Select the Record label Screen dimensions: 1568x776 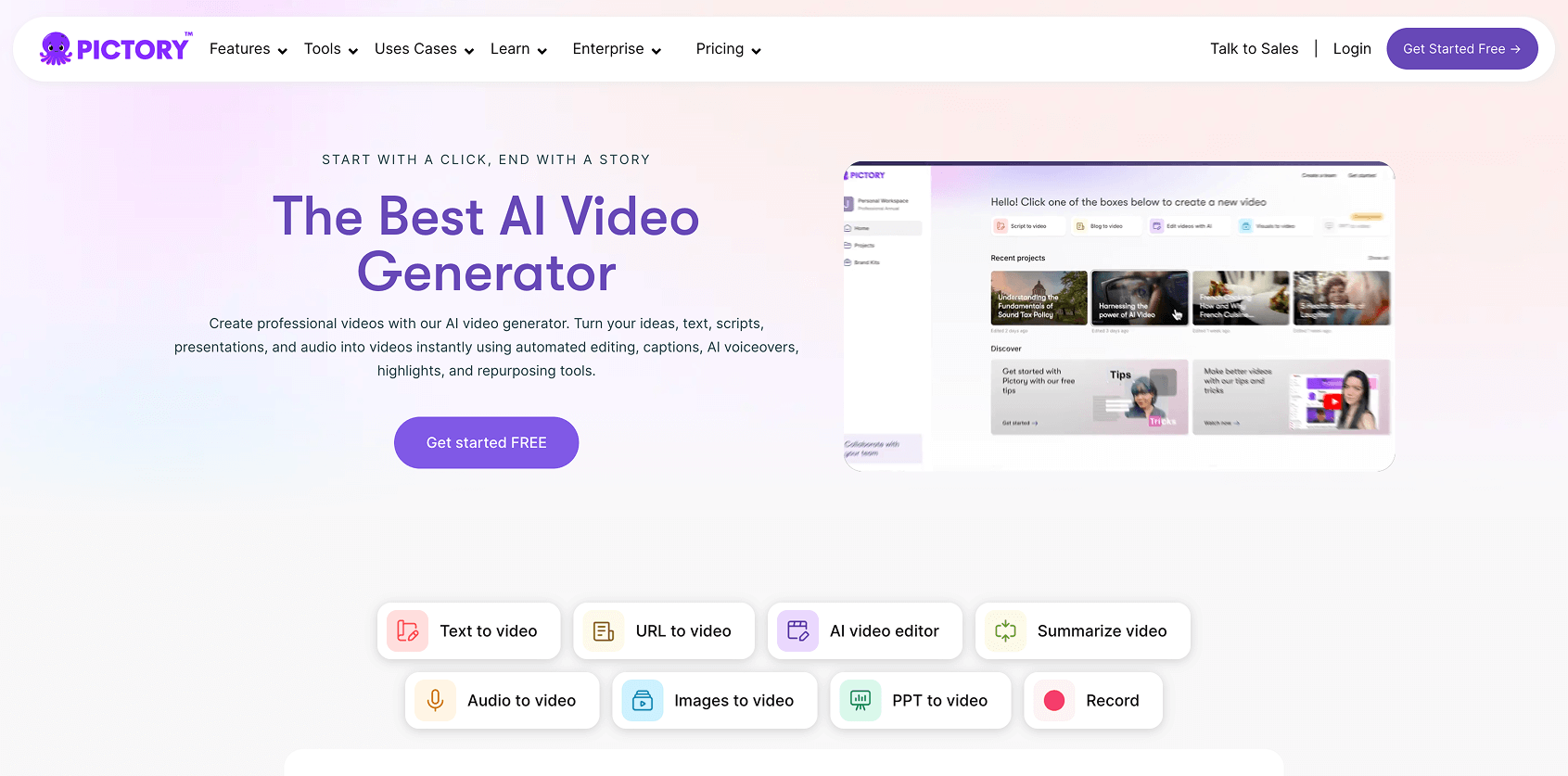pyautogui.click(x=1113, y=701)
